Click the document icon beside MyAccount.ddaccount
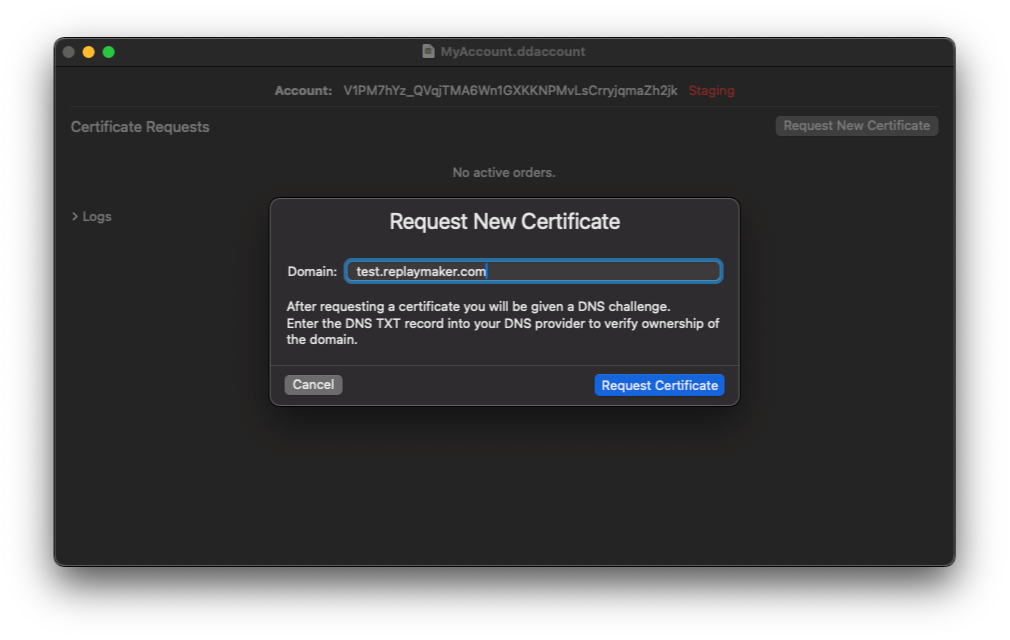 pyautogui.click(x=428, y=52)
